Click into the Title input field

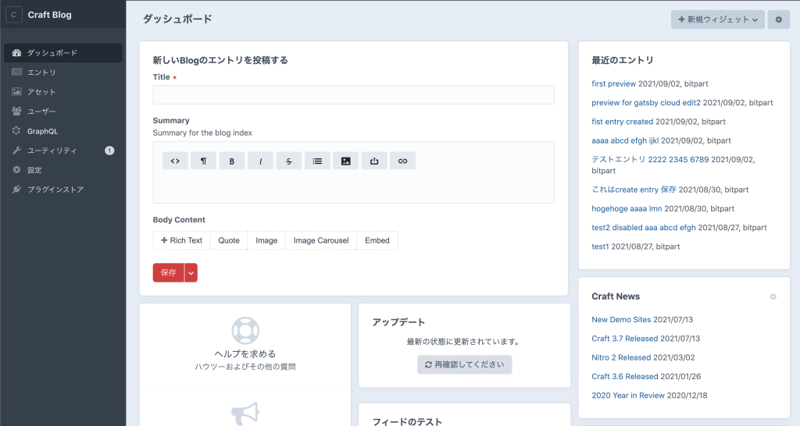pos(353,95)
